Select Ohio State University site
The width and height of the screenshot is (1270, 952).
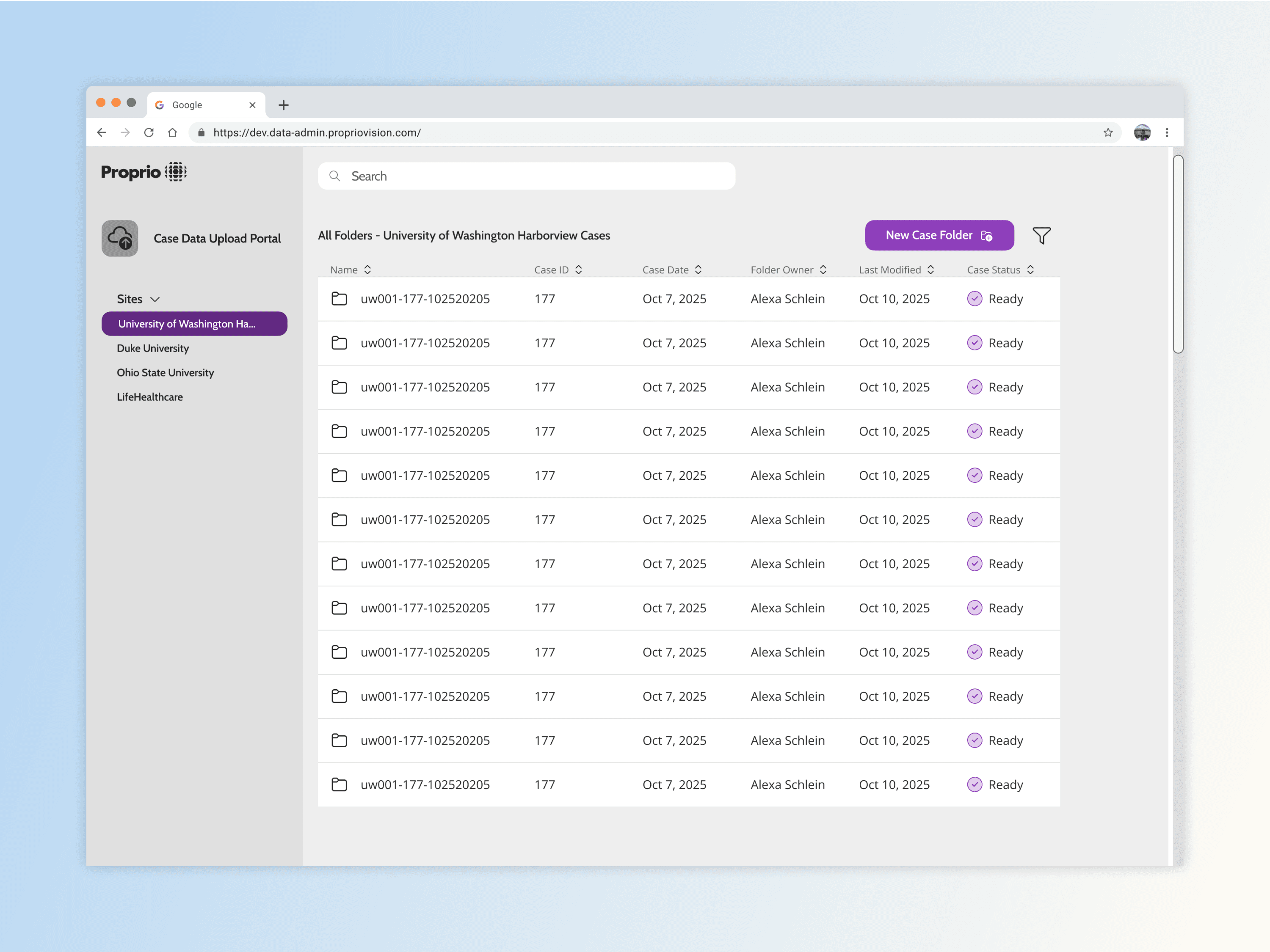166,372
